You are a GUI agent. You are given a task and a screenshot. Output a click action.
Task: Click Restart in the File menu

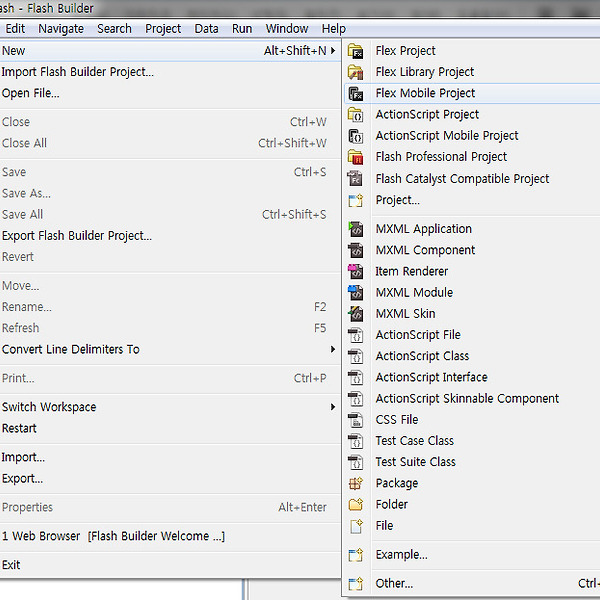[19, 428]
